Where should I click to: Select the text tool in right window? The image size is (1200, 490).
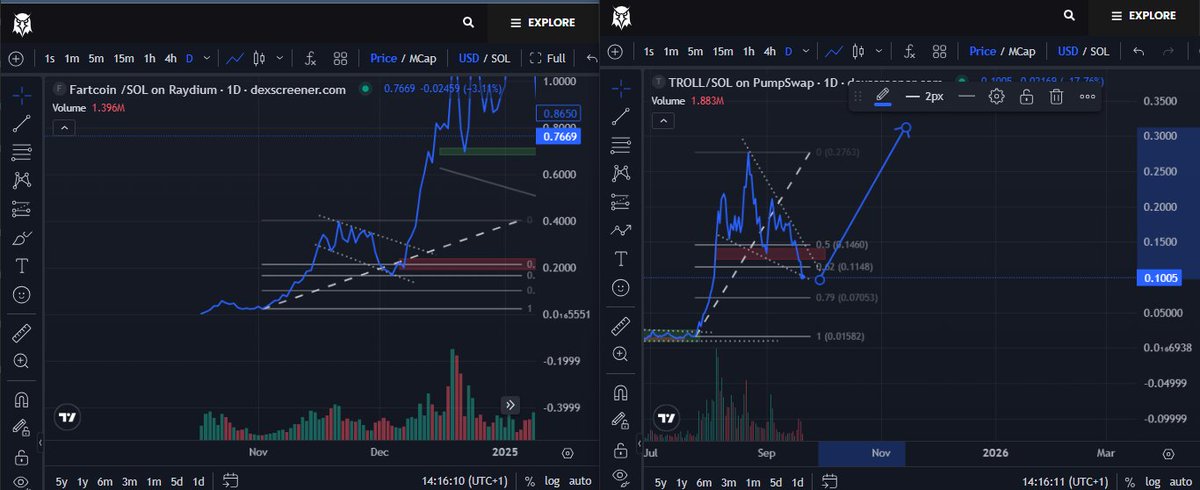(x=620, y=258)
